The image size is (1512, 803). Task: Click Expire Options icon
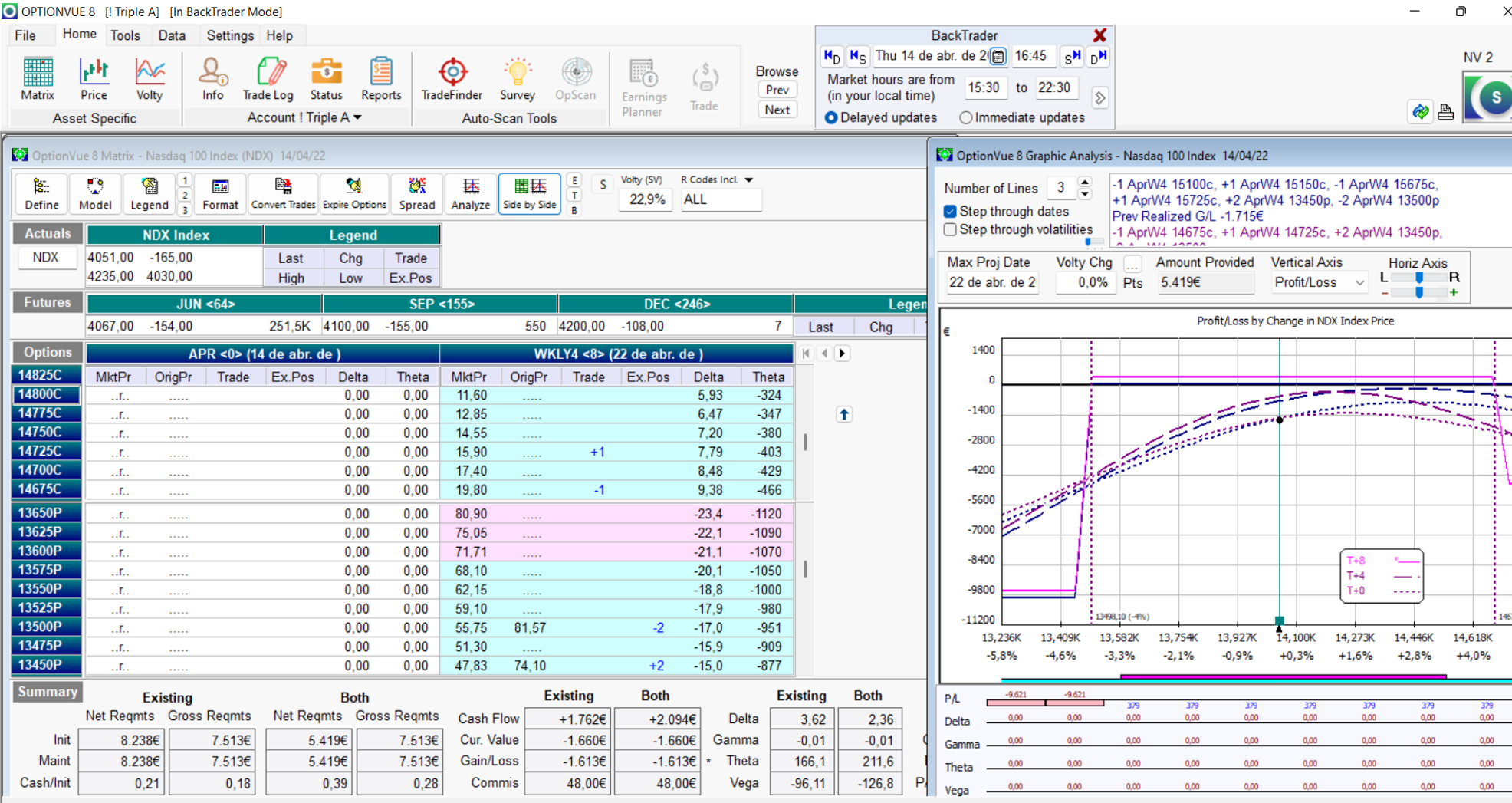(x=354, y=193)
